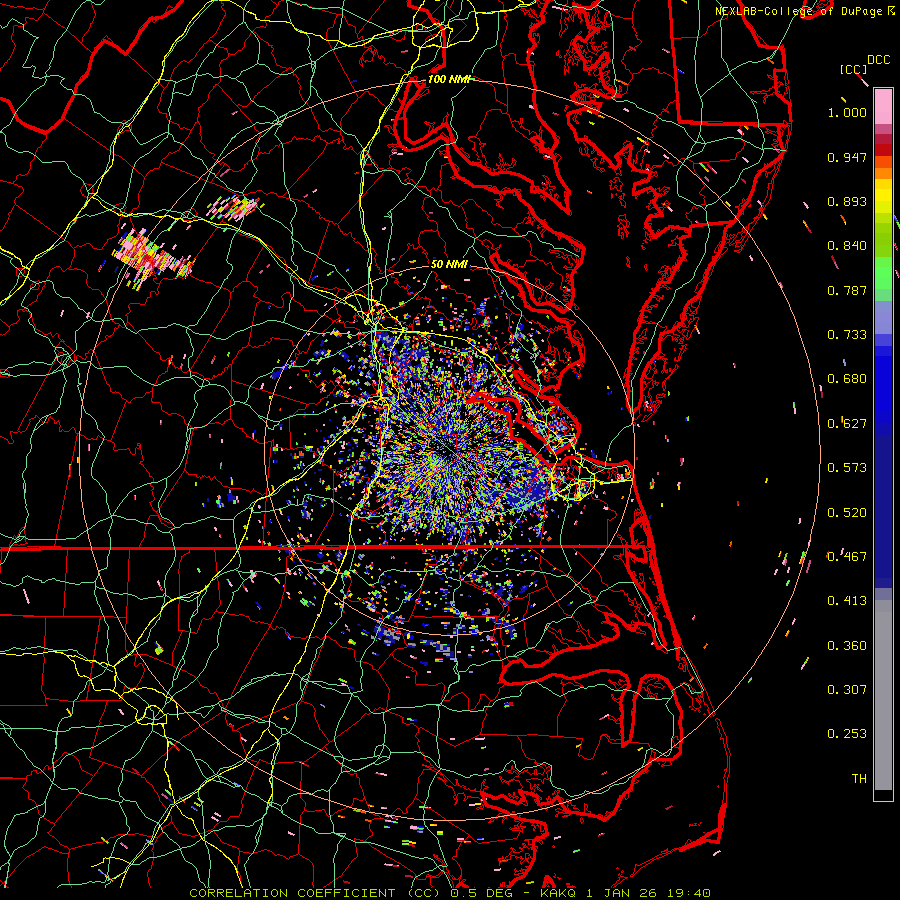
Task: Select the 0.520 scale value
Action: pyautogui.click(x=847, y=513)
